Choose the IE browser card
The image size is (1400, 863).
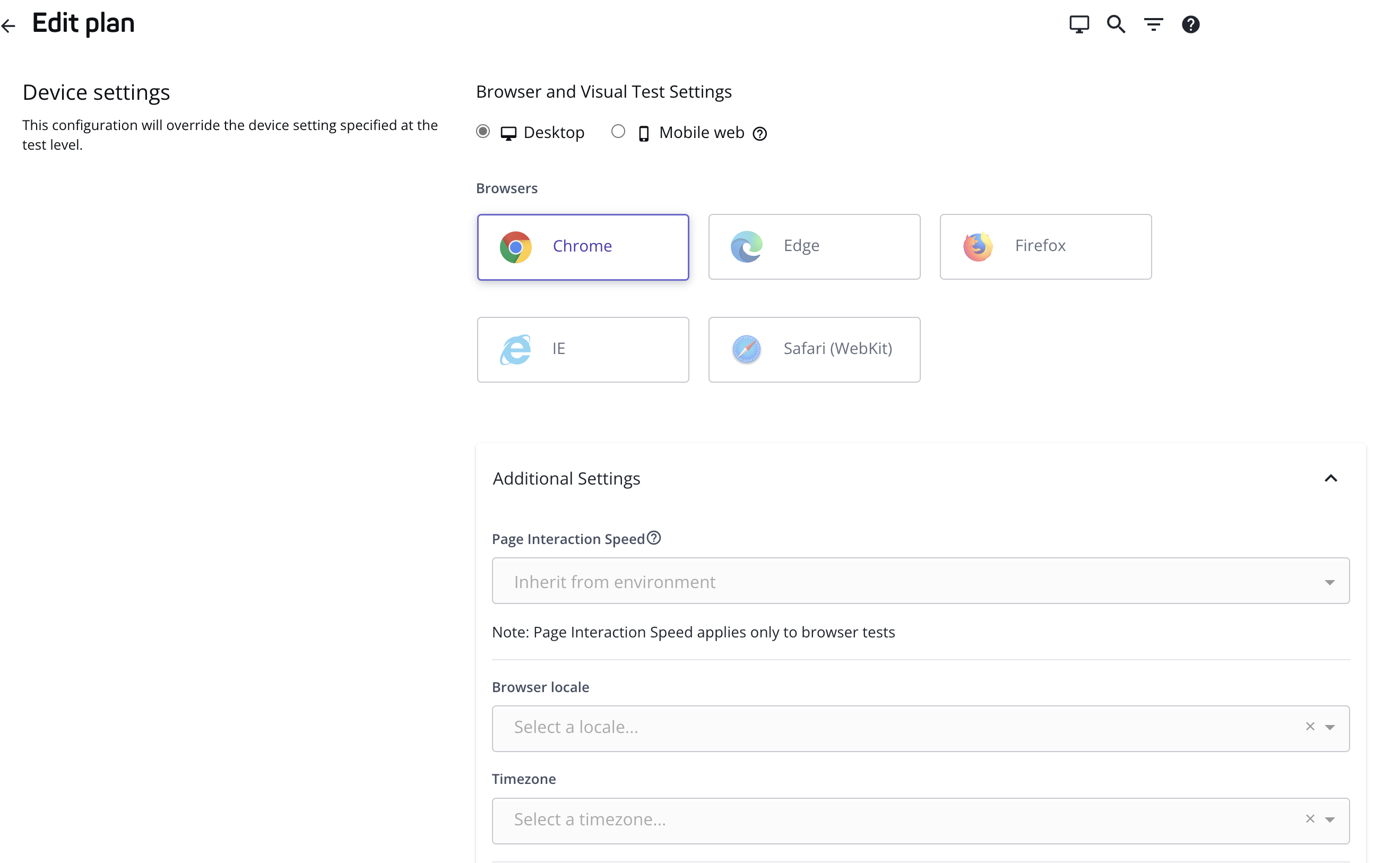coord(583,349)
